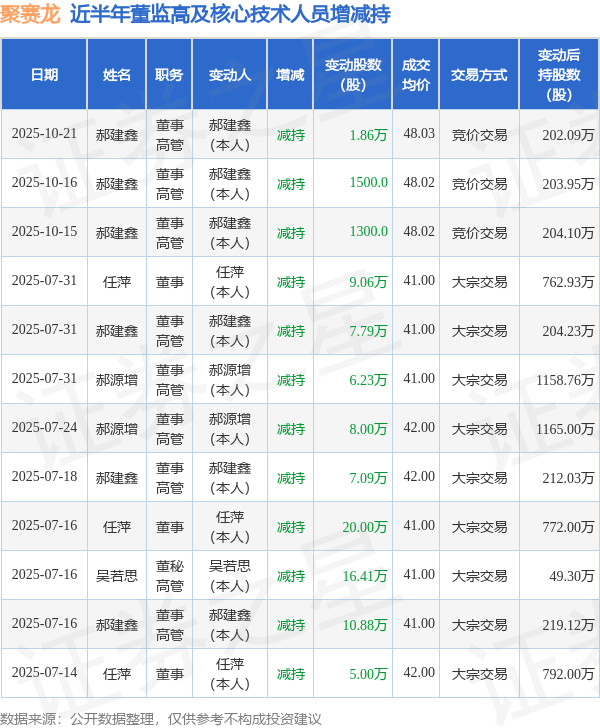The image size is (600, 728).
Task: Click the 增减 column header
Action: point(290,75)
